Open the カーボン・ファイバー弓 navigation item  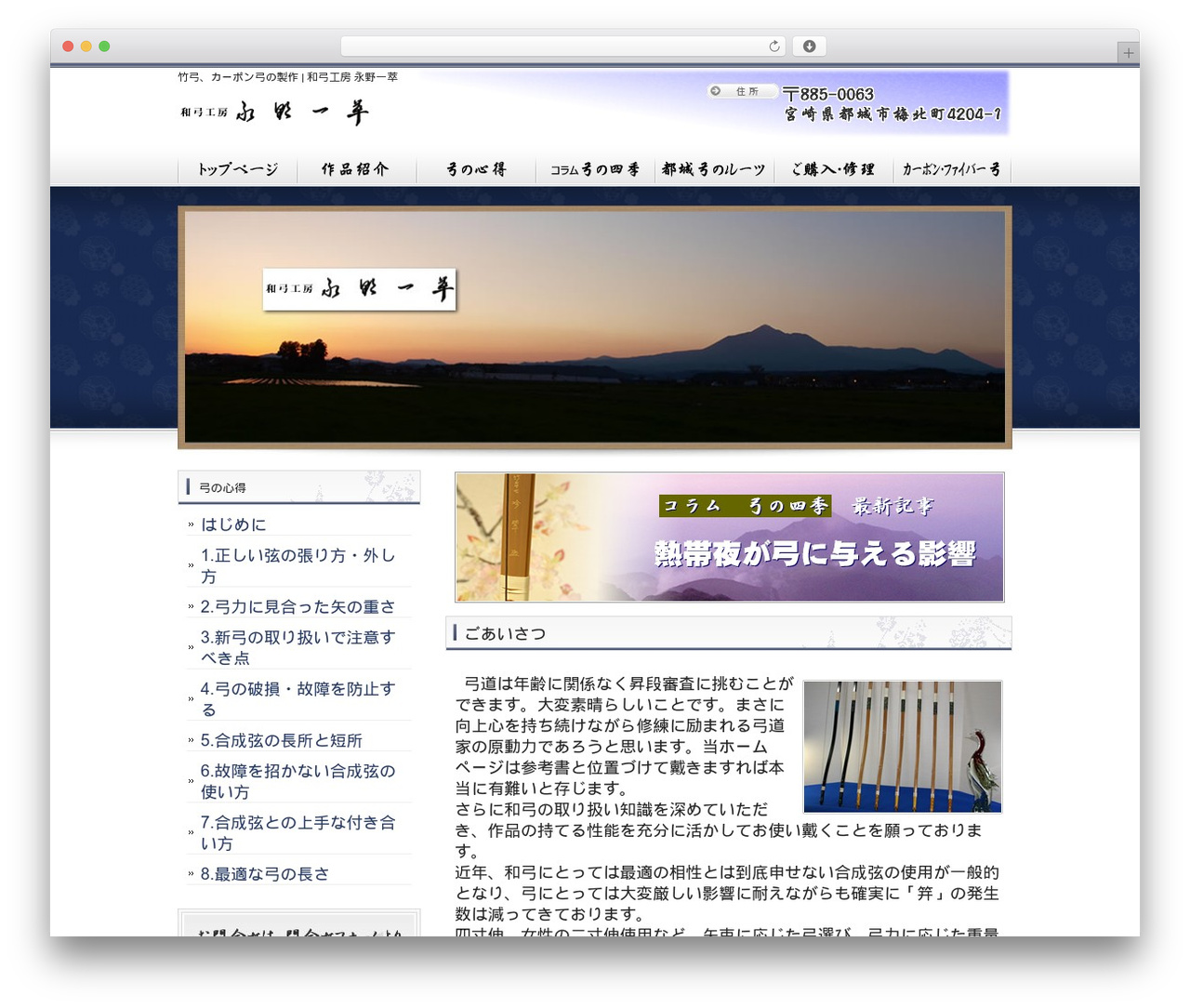tap(952, 169)
